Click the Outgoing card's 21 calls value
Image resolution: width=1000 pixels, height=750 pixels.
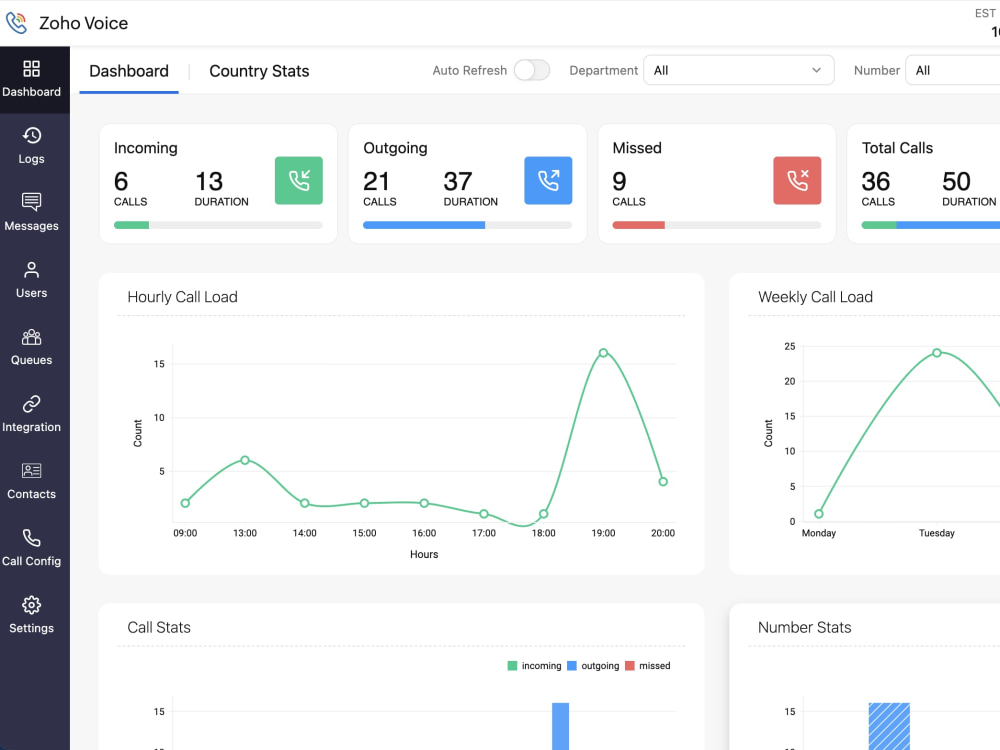pyautogui.click(x=376, y=182)
